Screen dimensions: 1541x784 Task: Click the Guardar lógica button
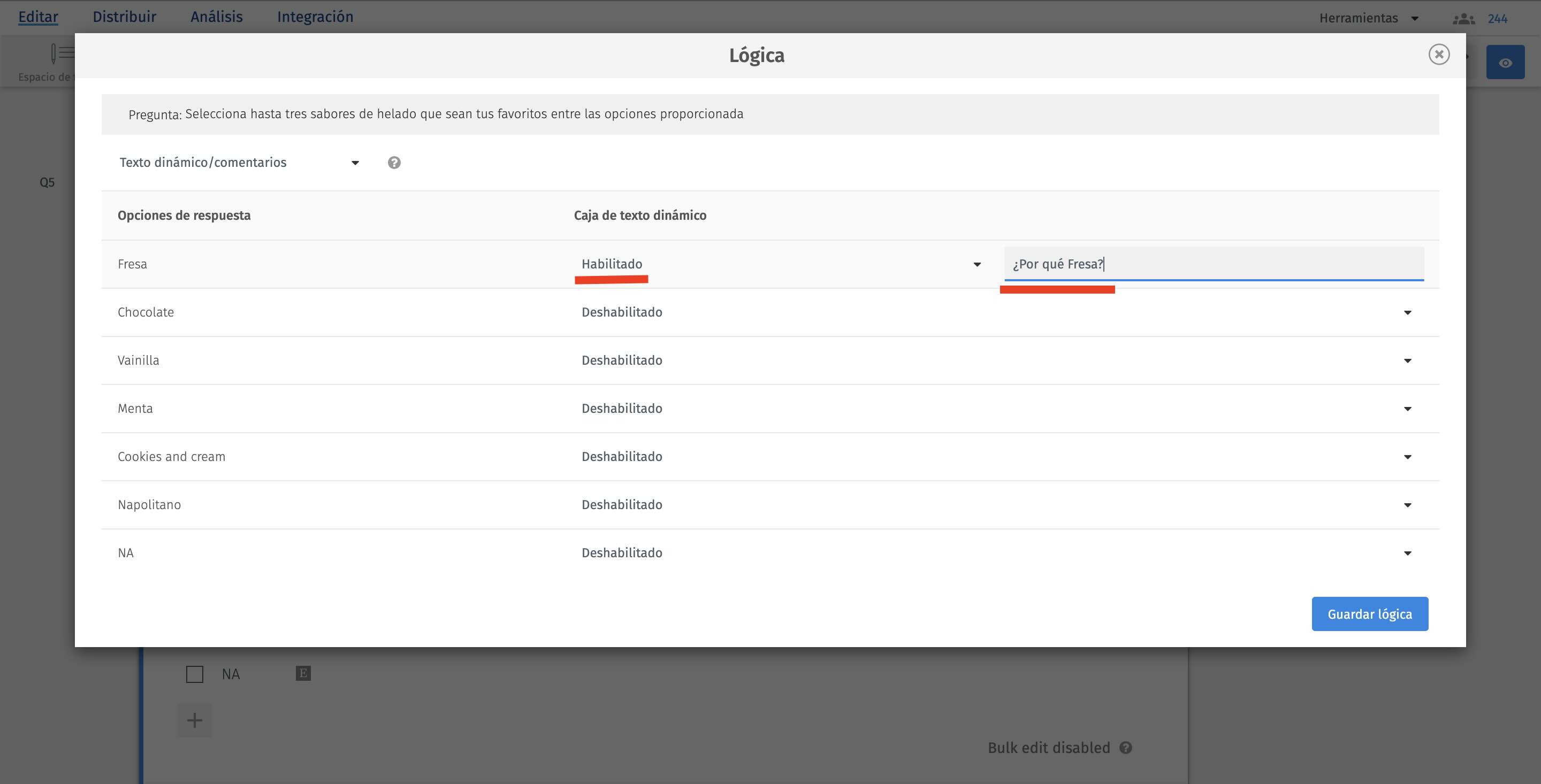point(1369,614)
